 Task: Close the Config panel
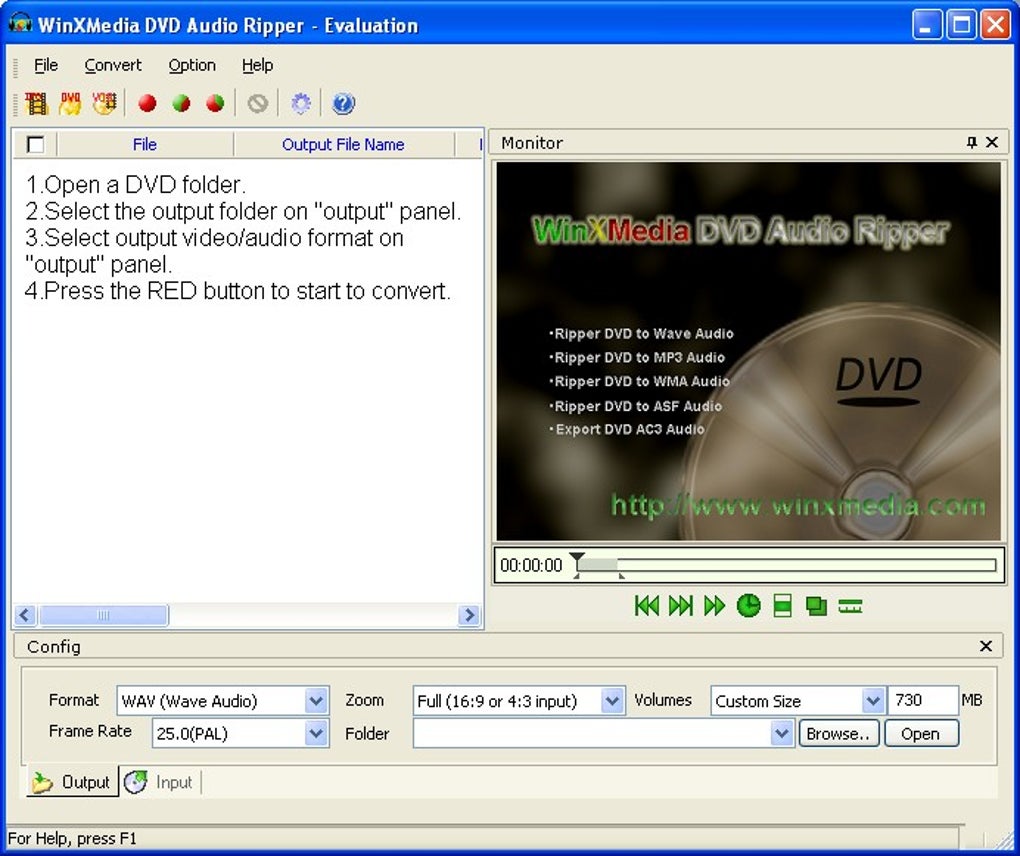[986, 646]
